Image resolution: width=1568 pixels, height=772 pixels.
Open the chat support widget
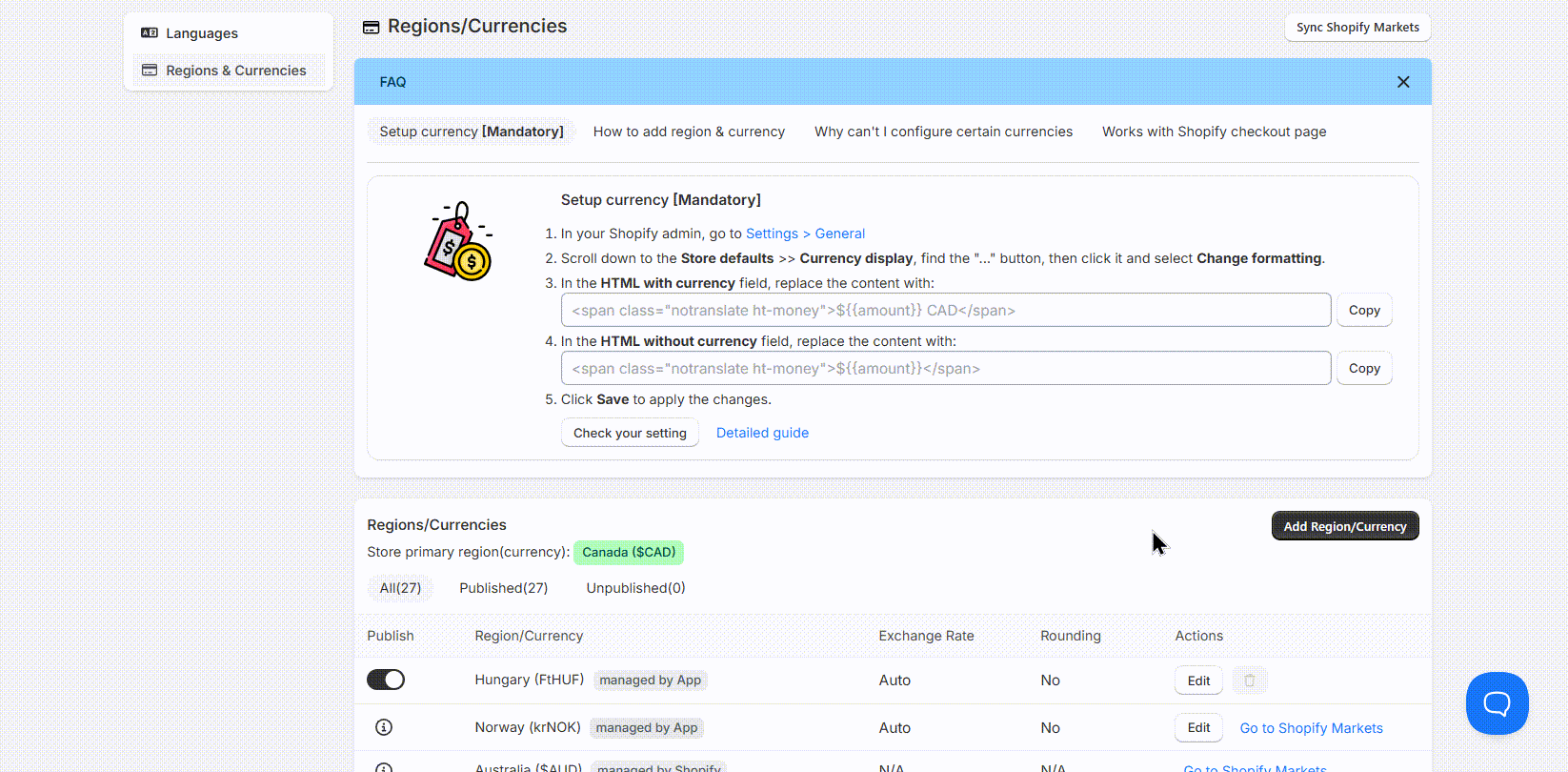1497,703
